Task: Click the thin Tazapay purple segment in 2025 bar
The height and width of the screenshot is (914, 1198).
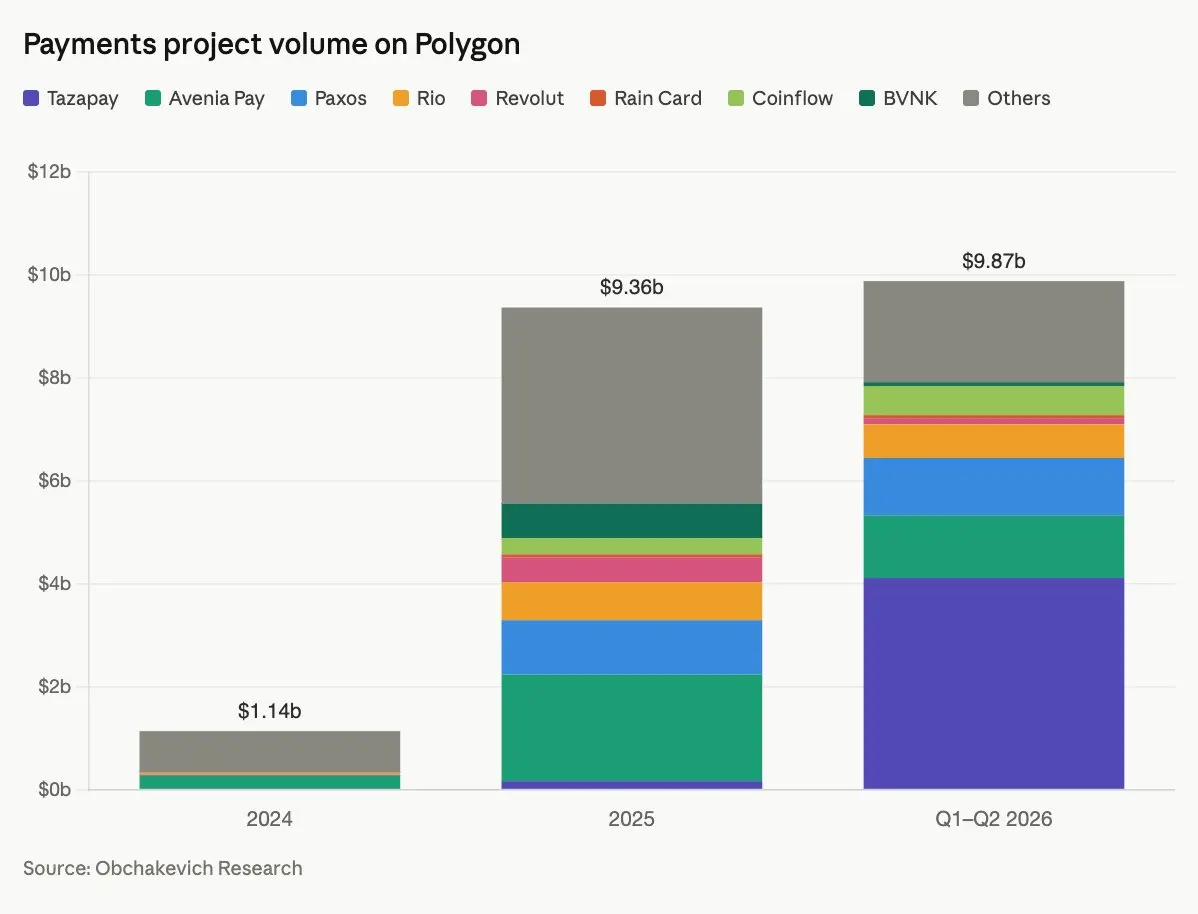Action: 632,786
